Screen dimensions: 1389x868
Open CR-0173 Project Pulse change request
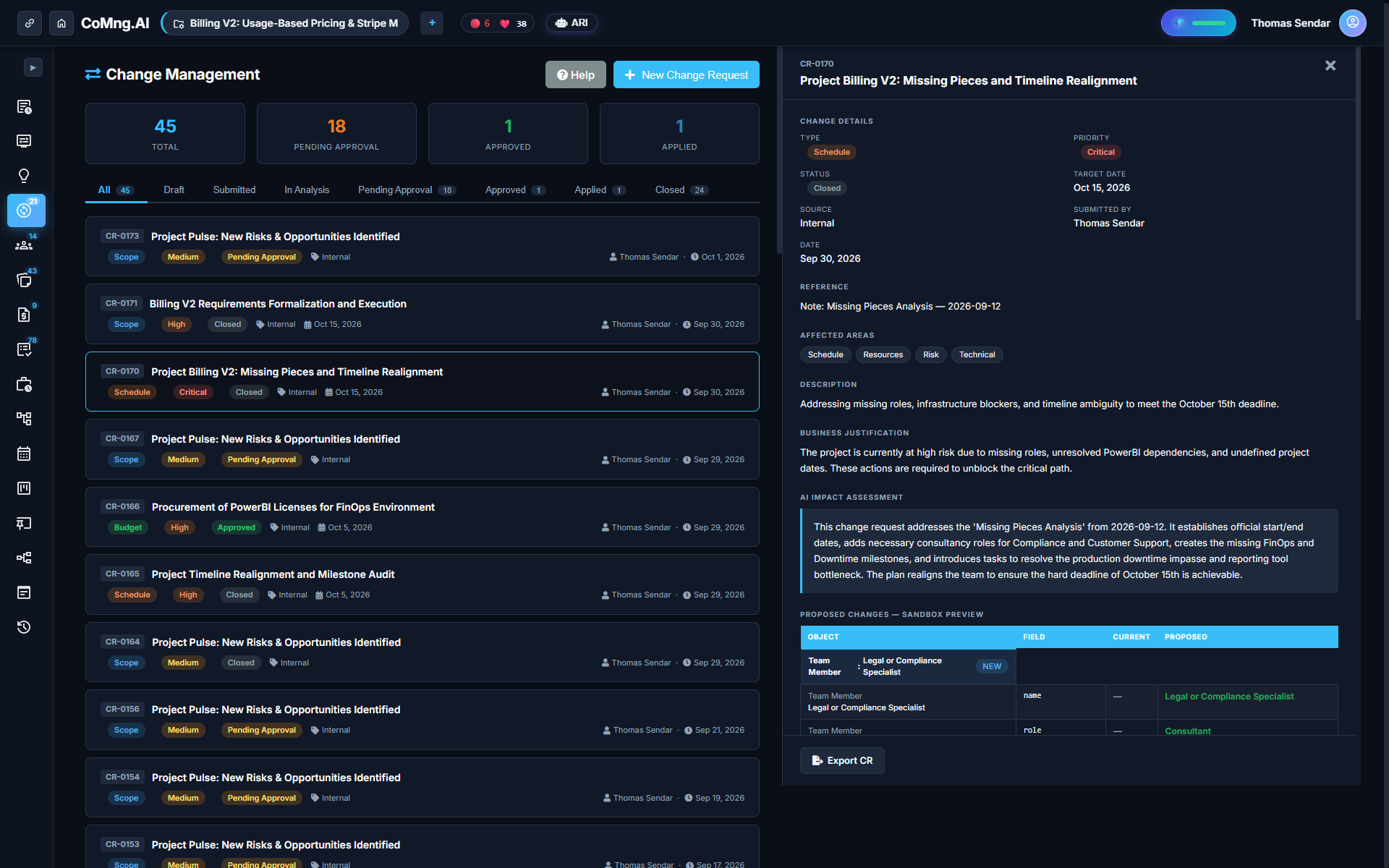422,247
